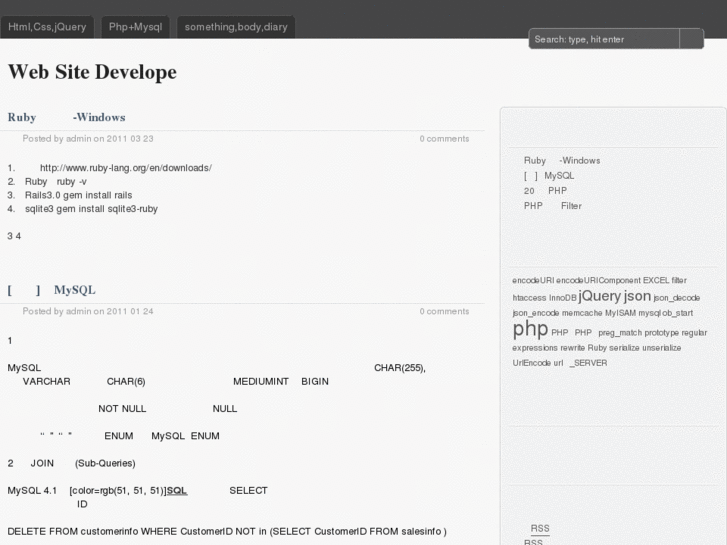Click the preg_match tag
The image size is (727, 545).
pos(620,333)
